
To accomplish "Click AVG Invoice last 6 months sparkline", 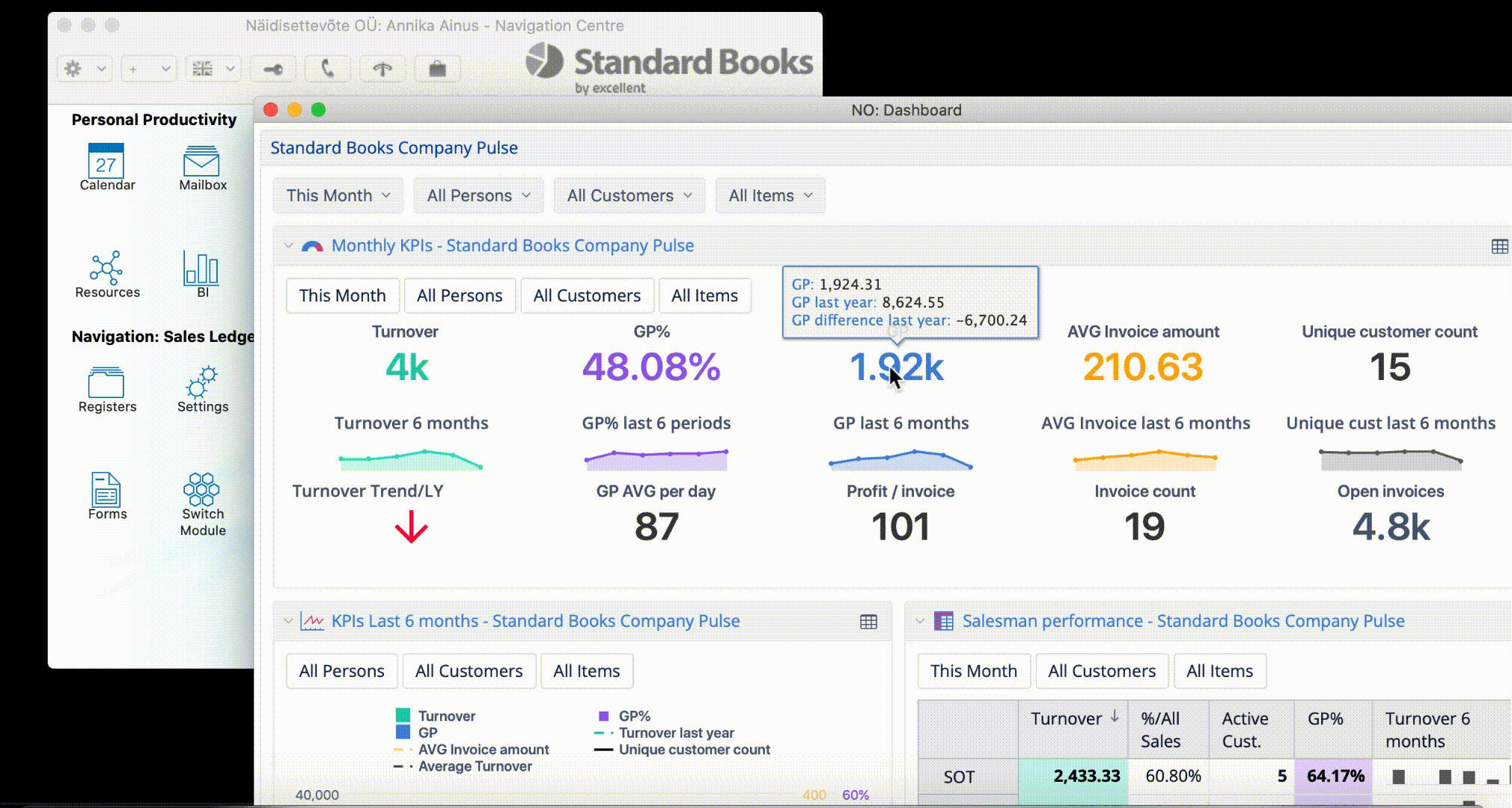I will (x=1145, y=459).
